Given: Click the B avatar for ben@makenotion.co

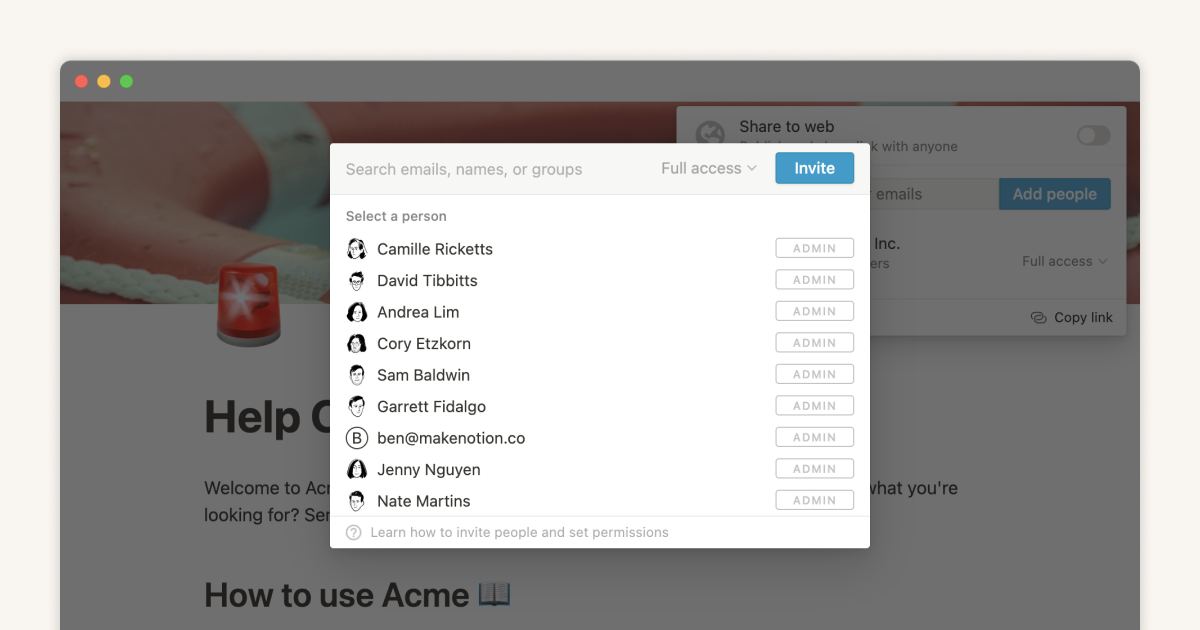Looking at the screenshot, I should pos(356,438).
